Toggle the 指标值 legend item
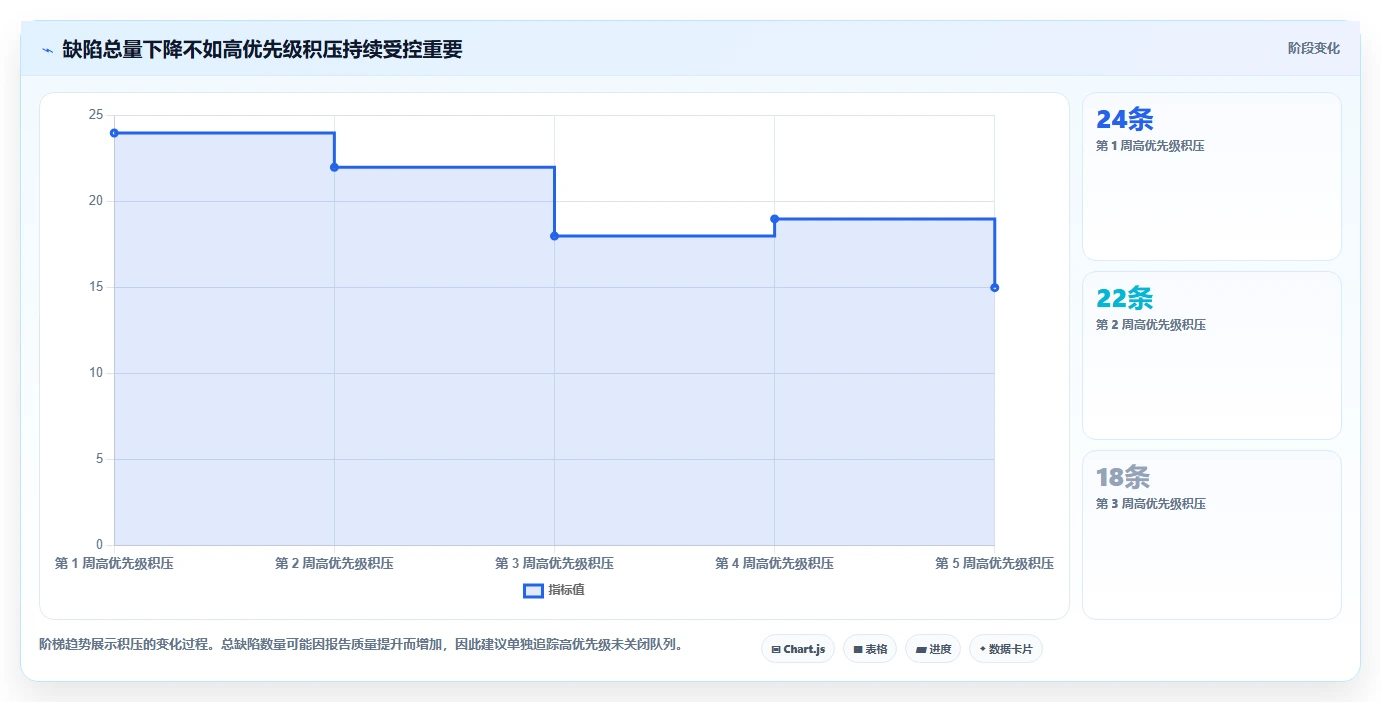Screen dimensions: 1381x702 [x=554, y=590]
